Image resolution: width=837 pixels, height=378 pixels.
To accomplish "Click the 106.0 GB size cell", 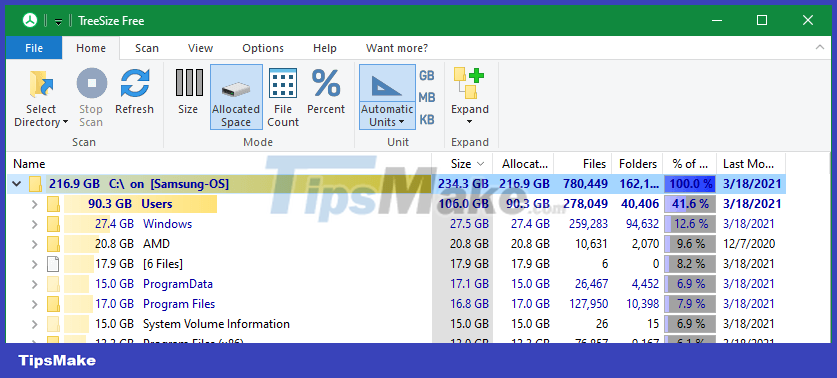I will click(x=463, y=204).
